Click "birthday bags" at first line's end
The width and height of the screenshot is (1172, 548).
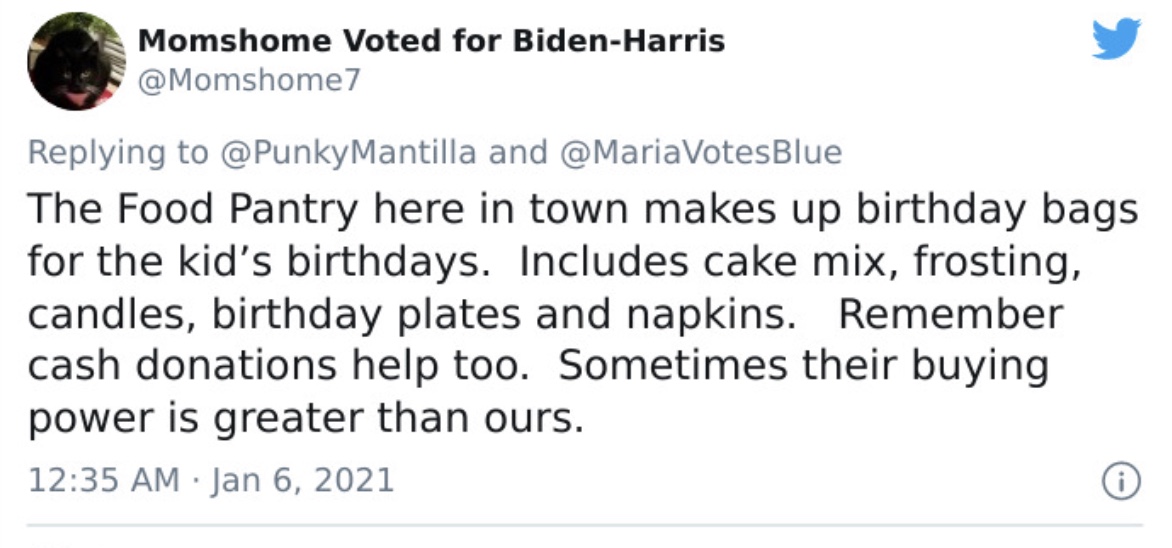click(x=996, y=209)
